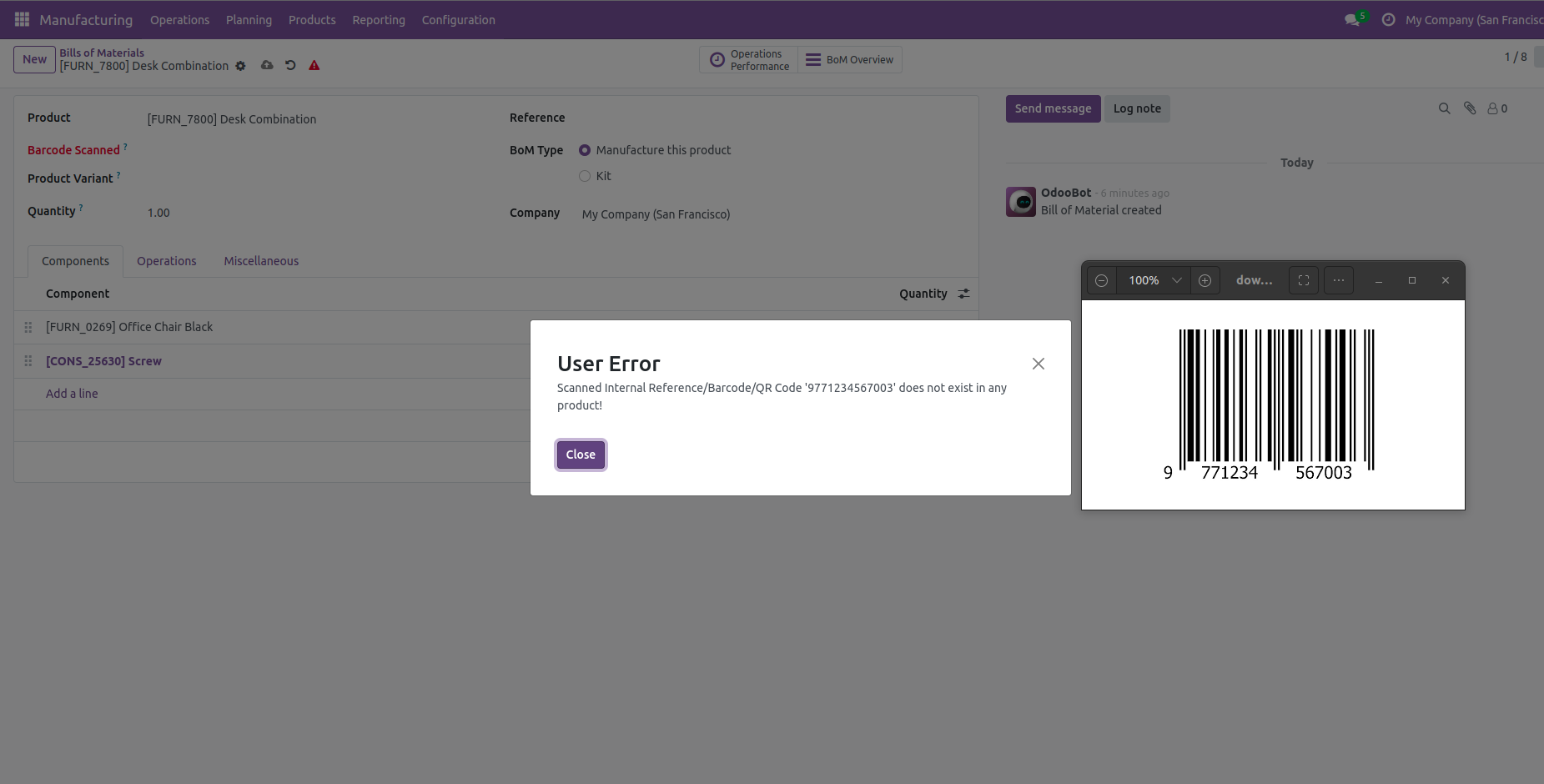Viewport: 1544px width, 784px height.
Task: Grab the drag handle of Office Chair Black row
Action: (28, 327)
